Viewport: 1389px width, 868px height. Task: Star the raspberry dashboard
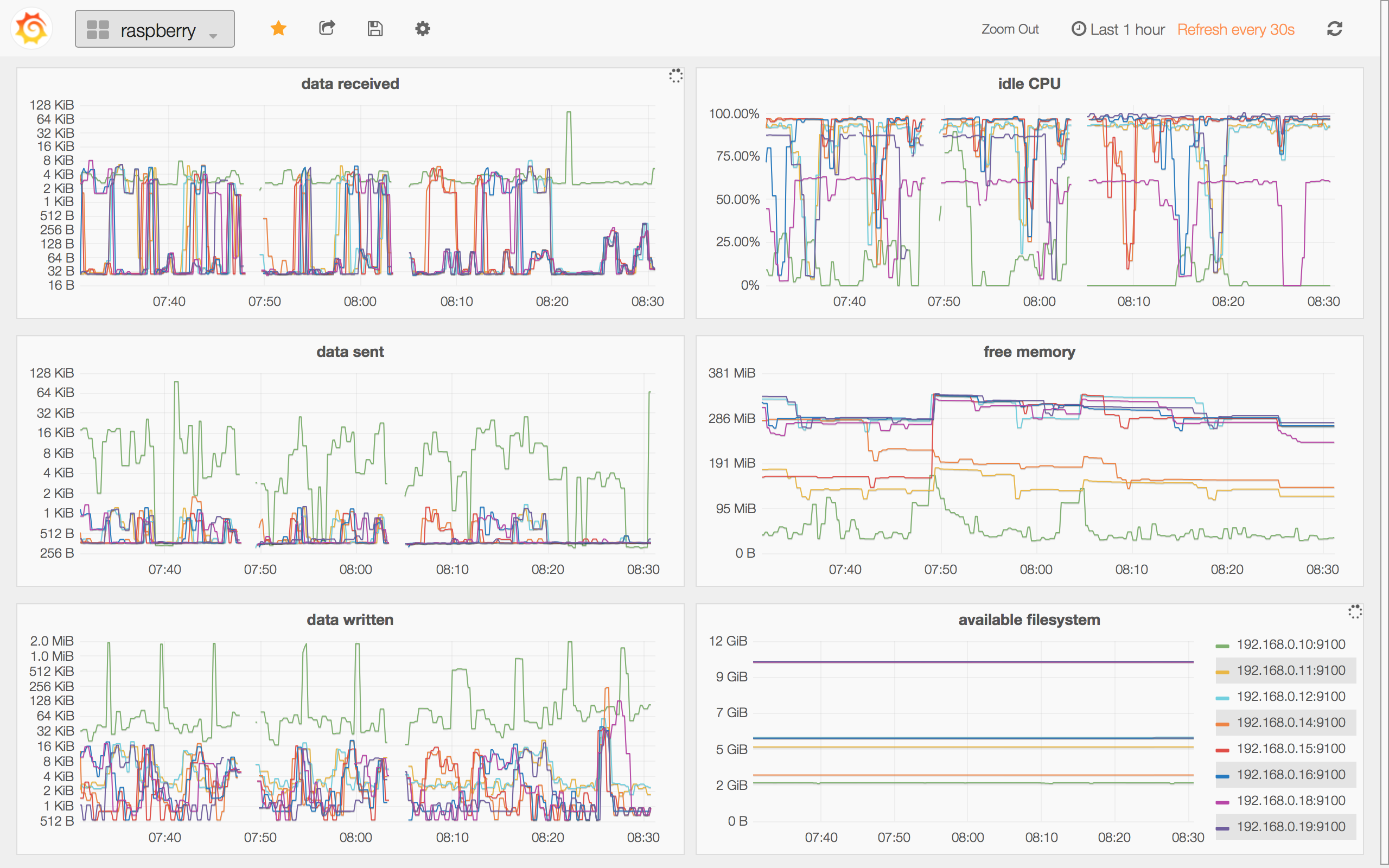click(278, 29)
